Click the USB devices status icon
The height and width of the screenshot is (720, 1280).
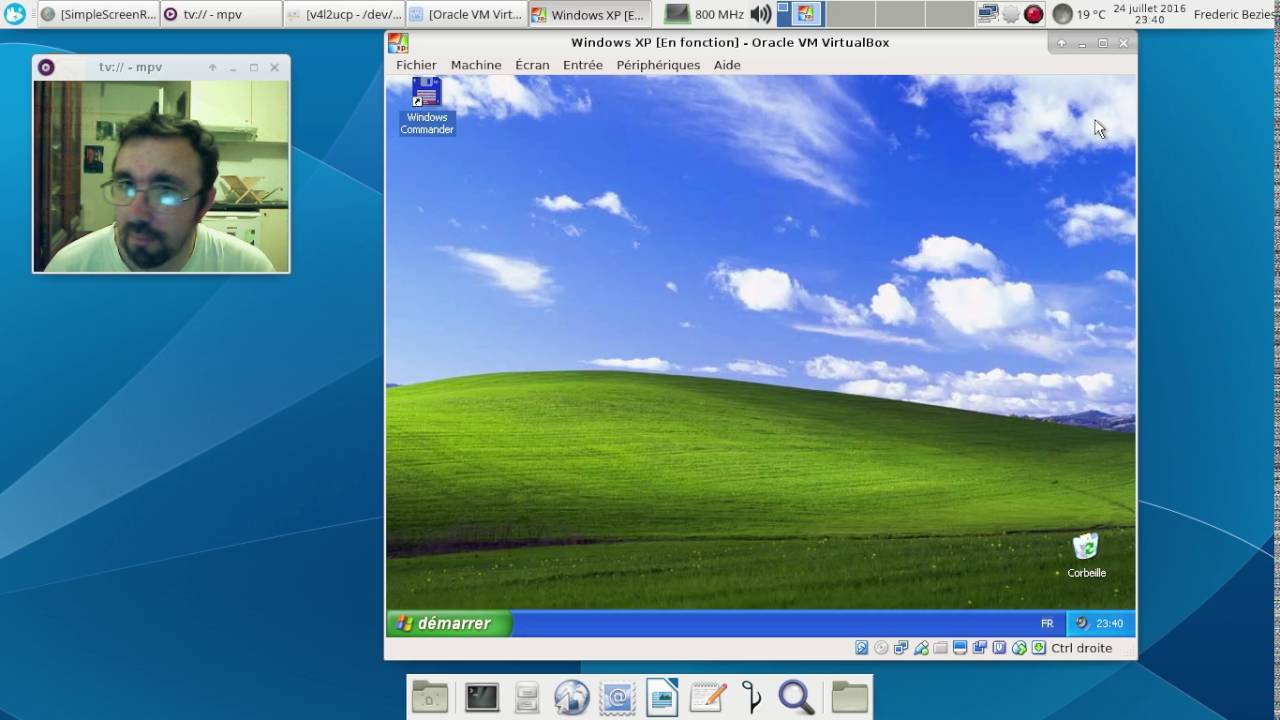click(x=921, y=648)
